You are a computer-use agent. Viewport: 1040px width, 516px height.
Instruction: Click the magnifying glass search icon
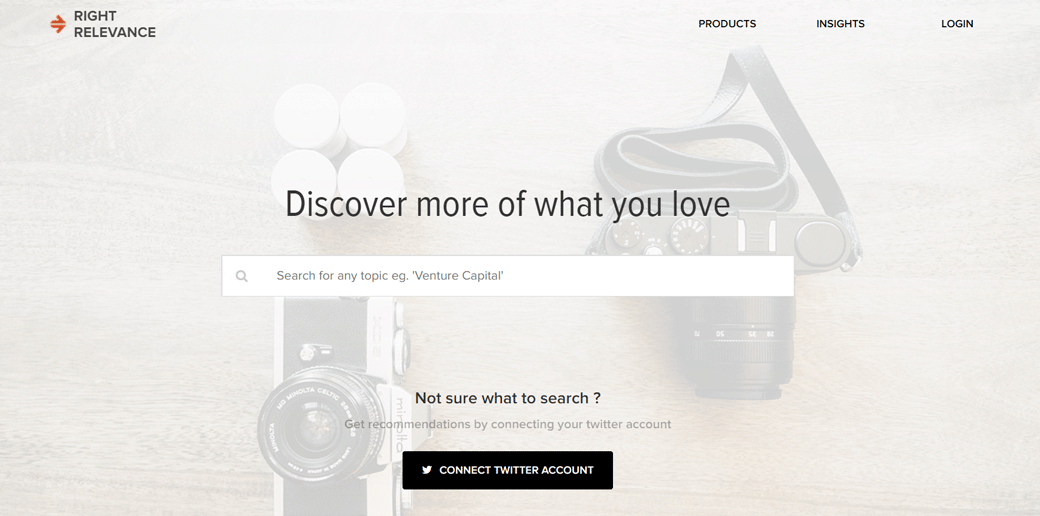241,276
